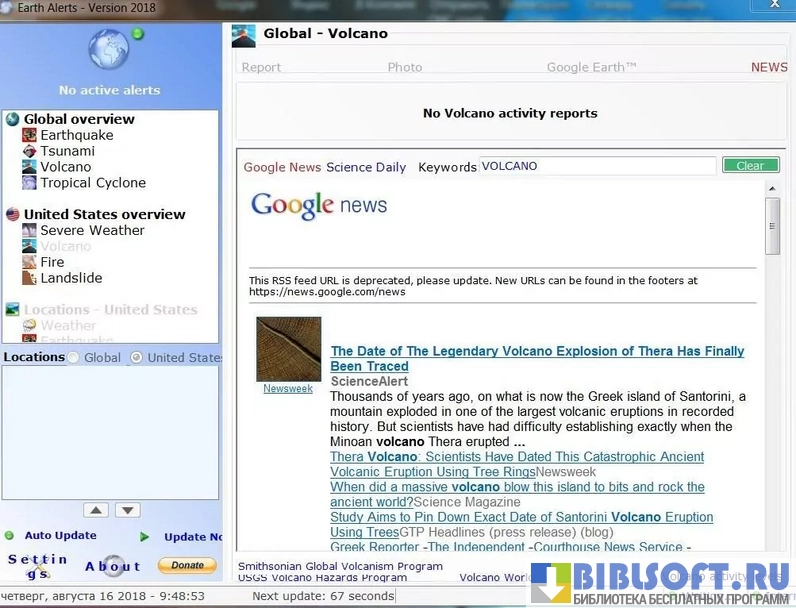
Task: Open Earthquake in Global overview
Action: click(76, 135)
